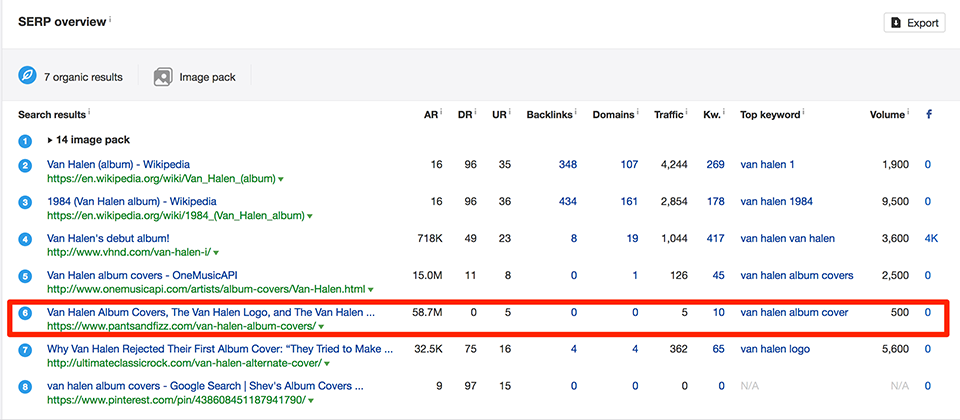Click top keyword 'van halen logo'
960x420 pixels.
(x=775, y=349)
